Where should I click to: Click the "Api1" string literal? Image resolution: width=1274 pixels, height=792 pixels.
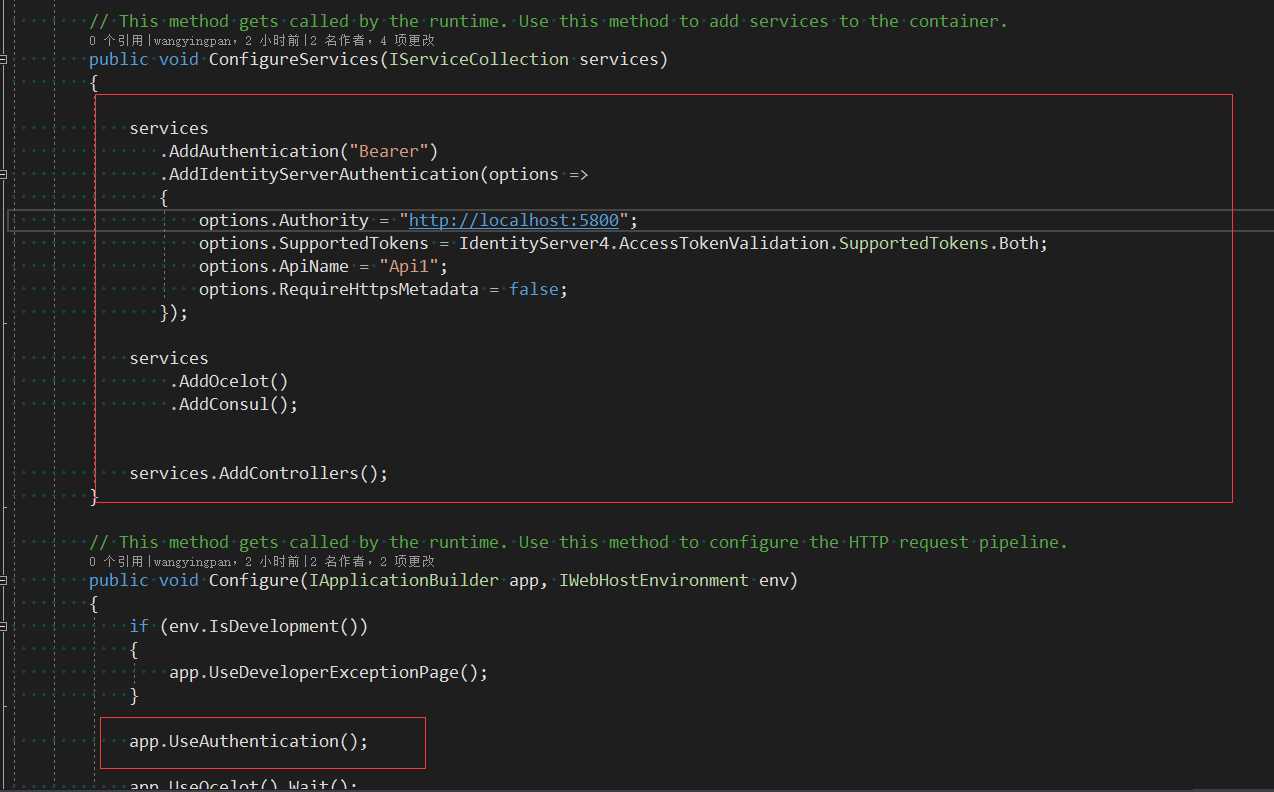coord(409,266)
